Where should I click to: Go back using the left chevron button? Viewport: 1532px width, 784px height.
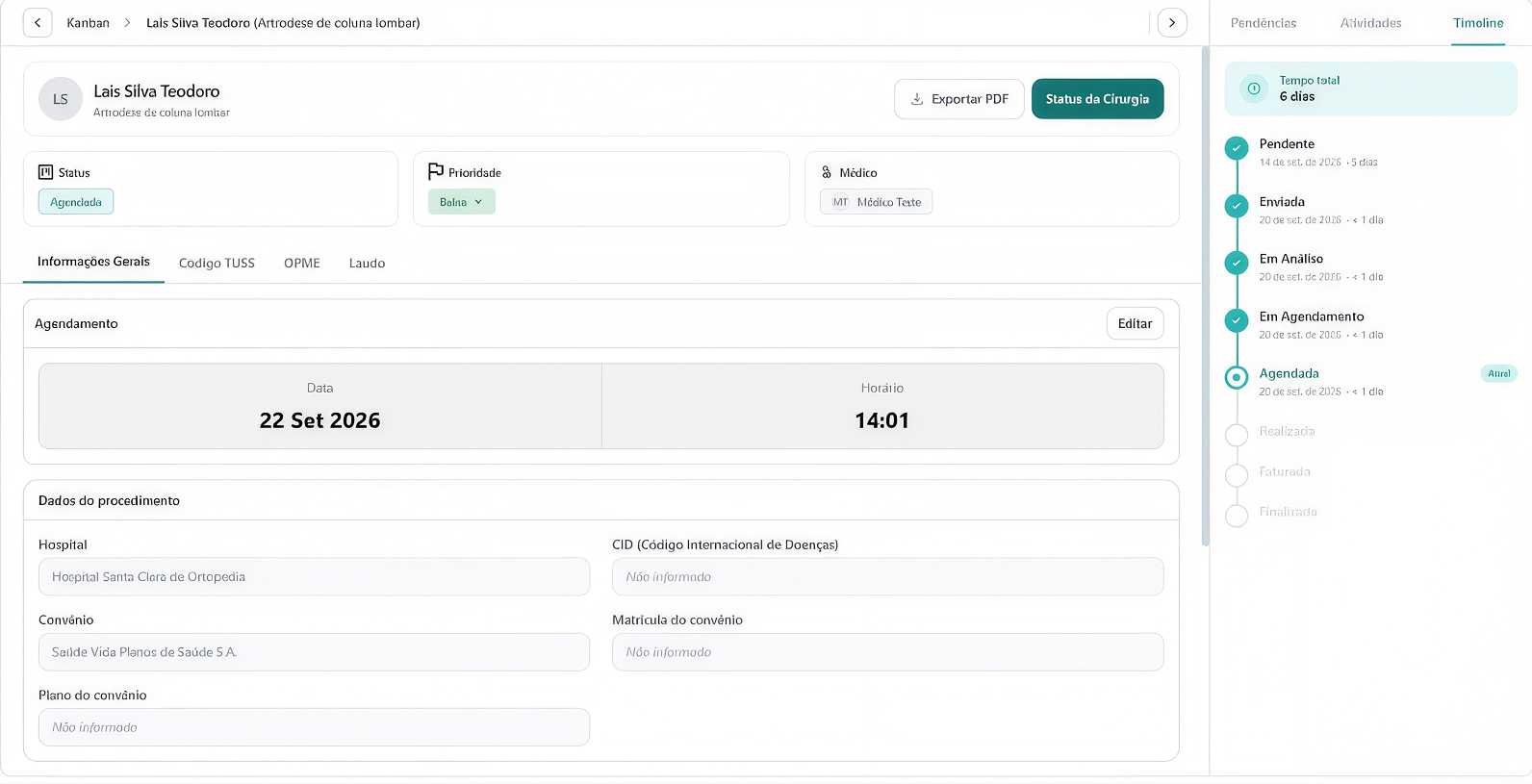(x=38, y=23)
